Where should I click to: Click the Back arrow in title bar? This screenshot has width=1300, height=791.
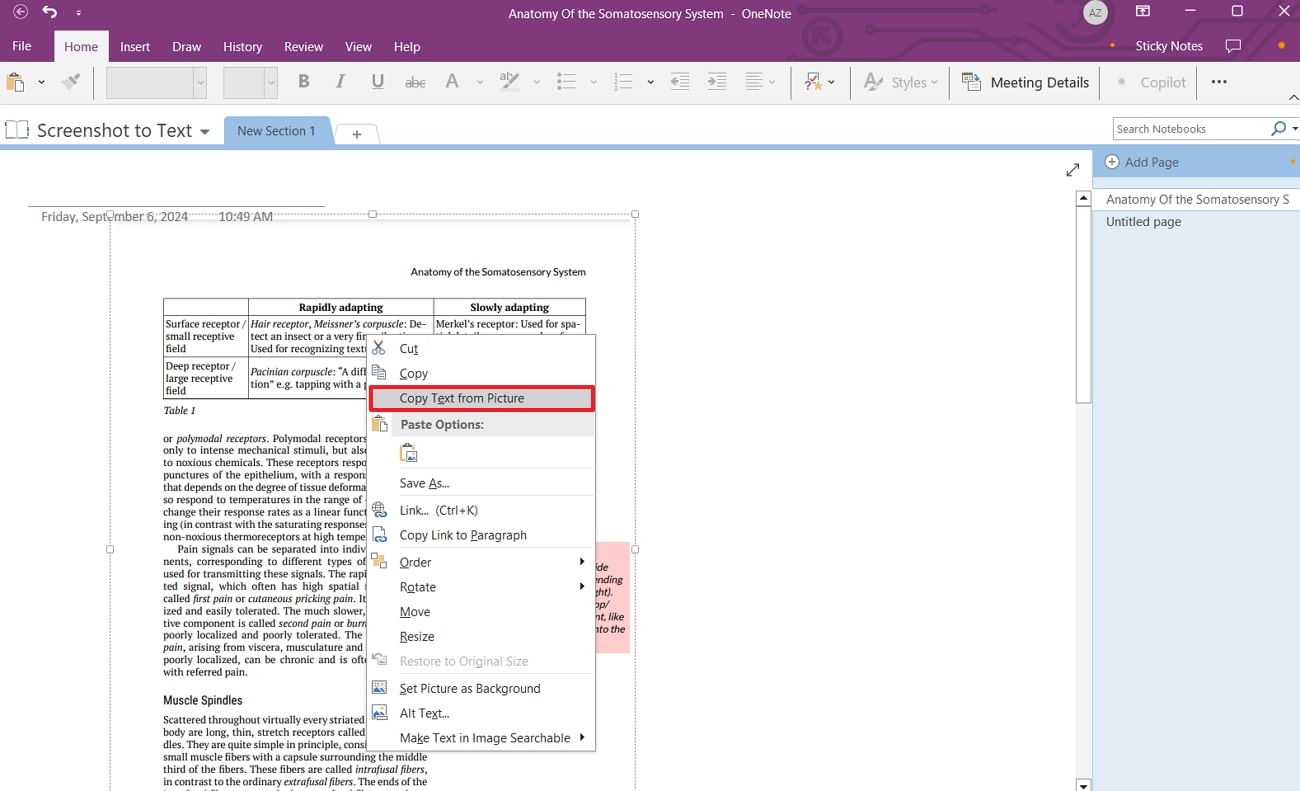20,12
